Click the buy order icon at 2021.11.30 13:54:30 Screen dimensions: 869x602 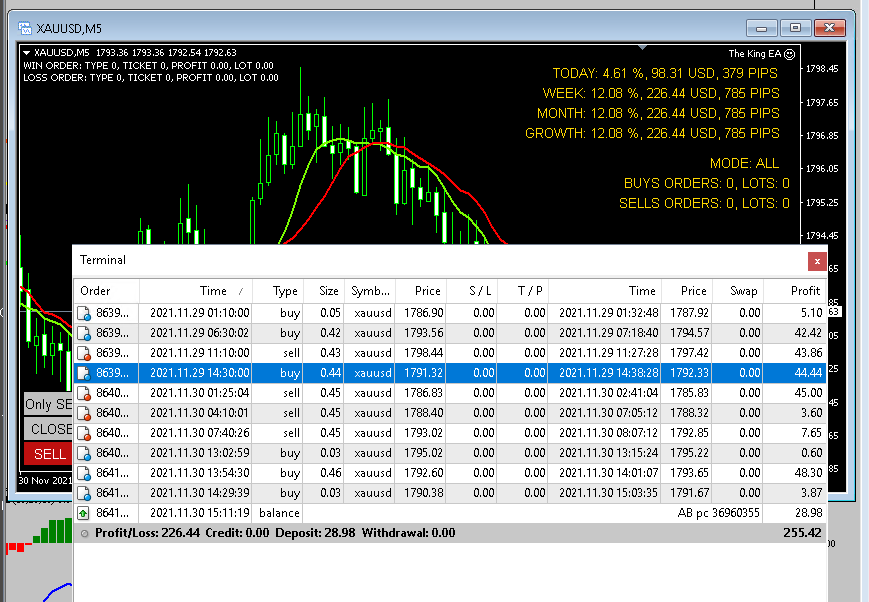[84, 473]
